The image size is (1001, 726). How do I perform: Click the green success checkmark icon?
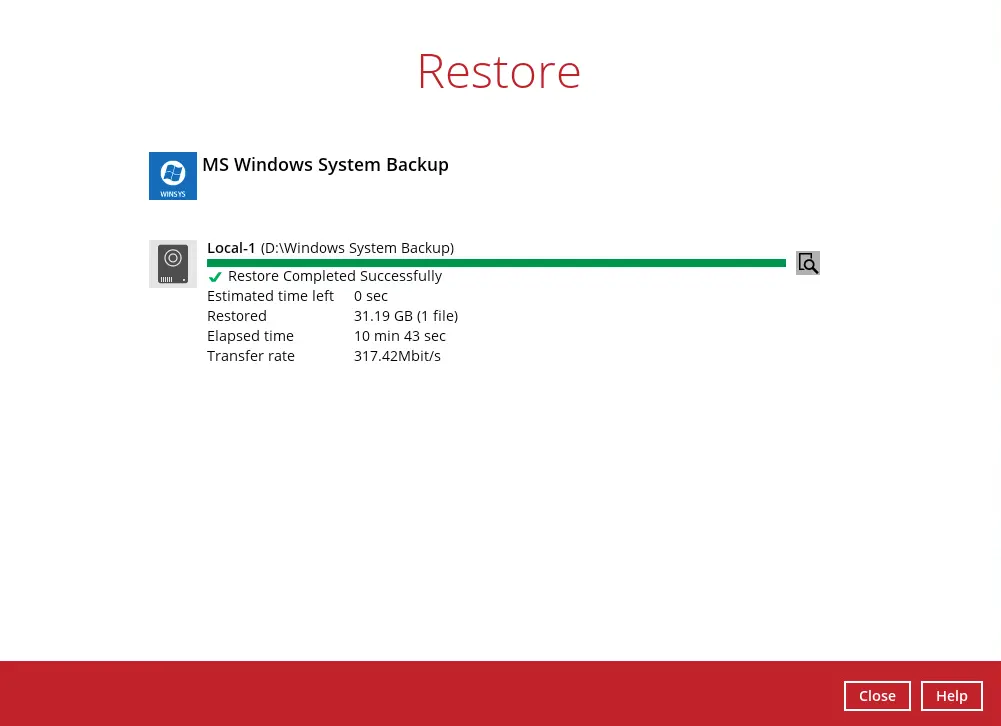coord(215,277)
